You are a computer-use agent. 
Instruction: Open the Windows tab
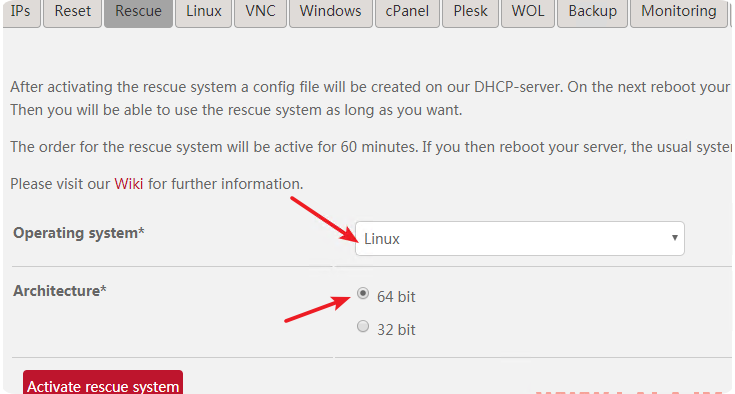pos(330,13)
